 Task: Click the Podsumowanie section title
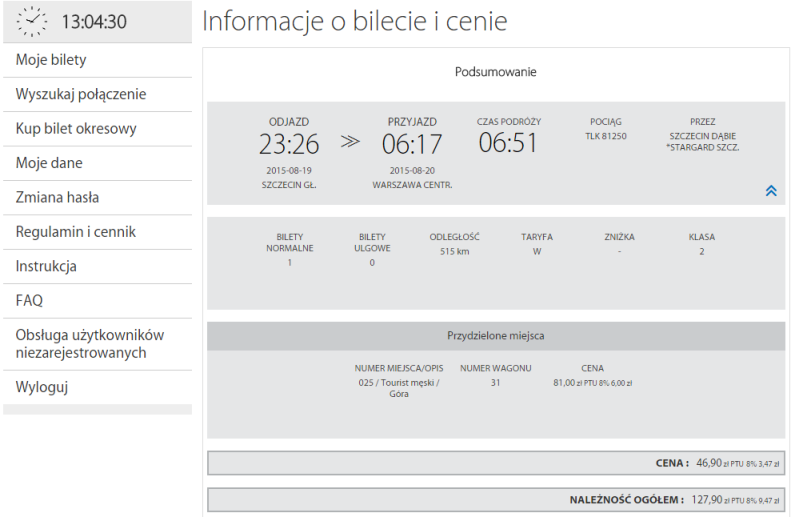click(x=495, y=72)
